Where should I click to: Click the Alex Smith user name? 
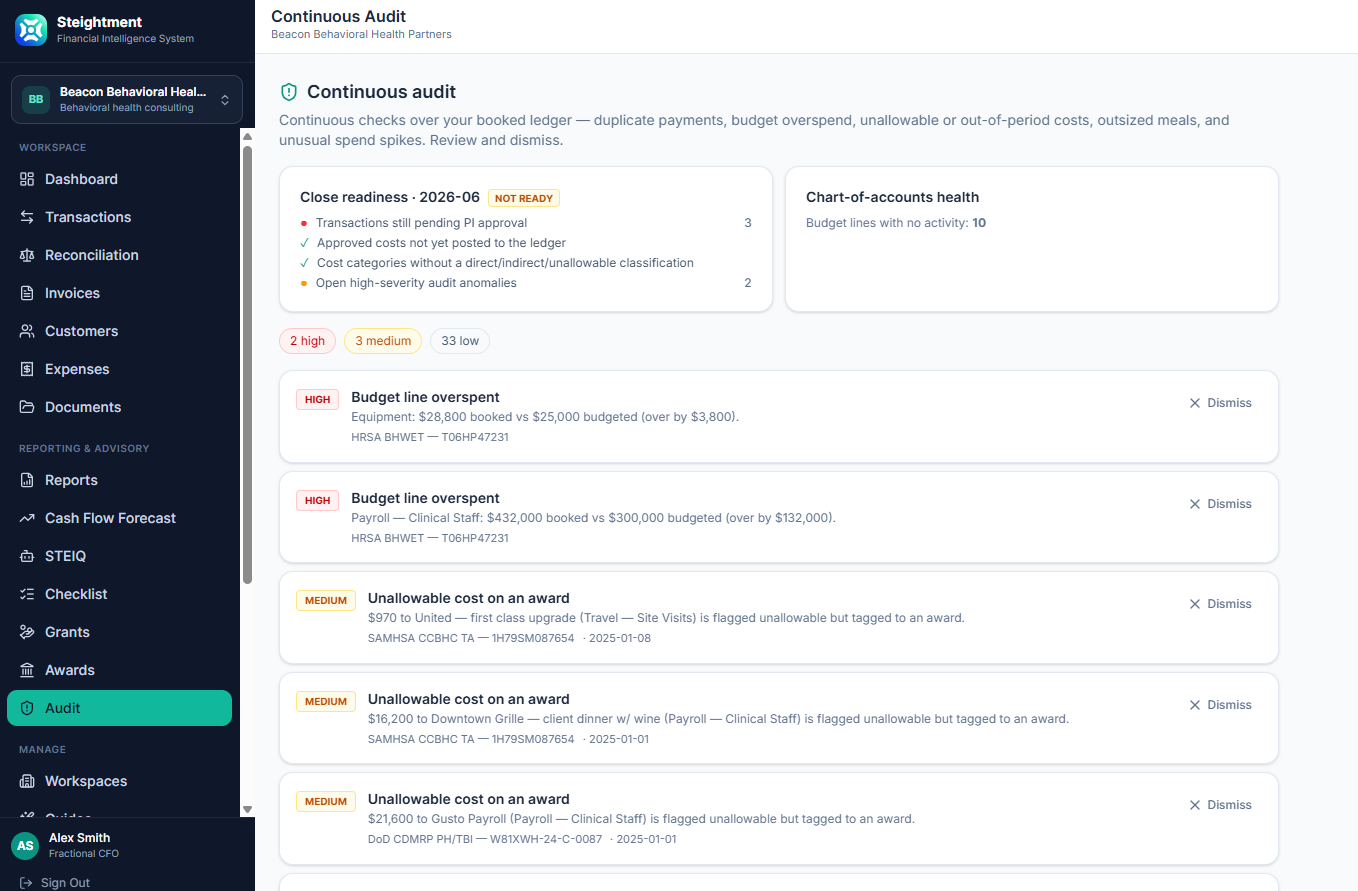click(x=80, y=838)
